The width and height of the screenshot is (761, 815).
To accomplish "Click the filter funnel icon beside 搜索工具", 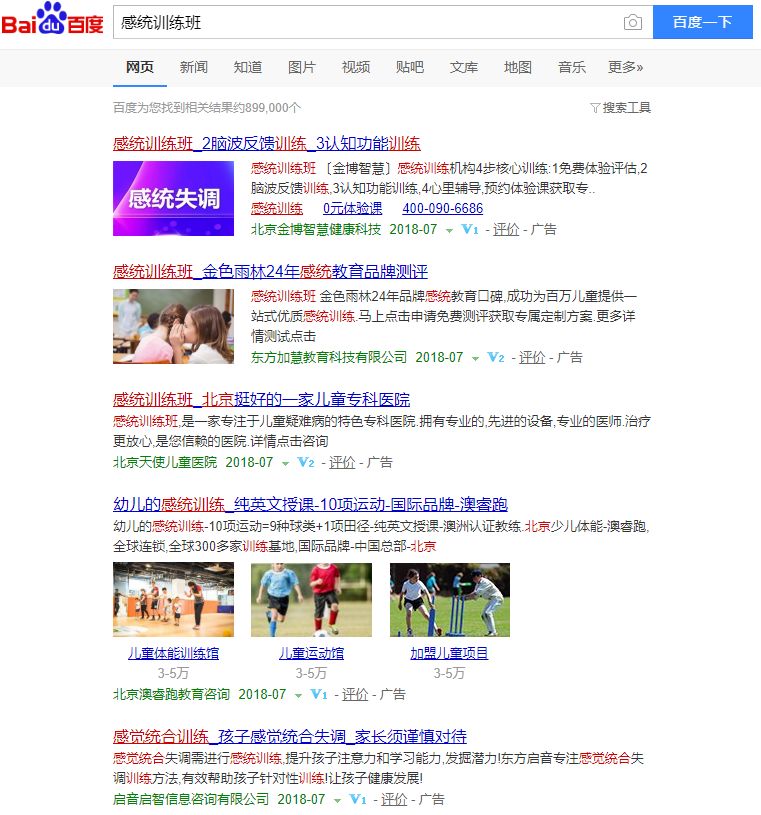I will pyautogui.click(x=595, y=108).
